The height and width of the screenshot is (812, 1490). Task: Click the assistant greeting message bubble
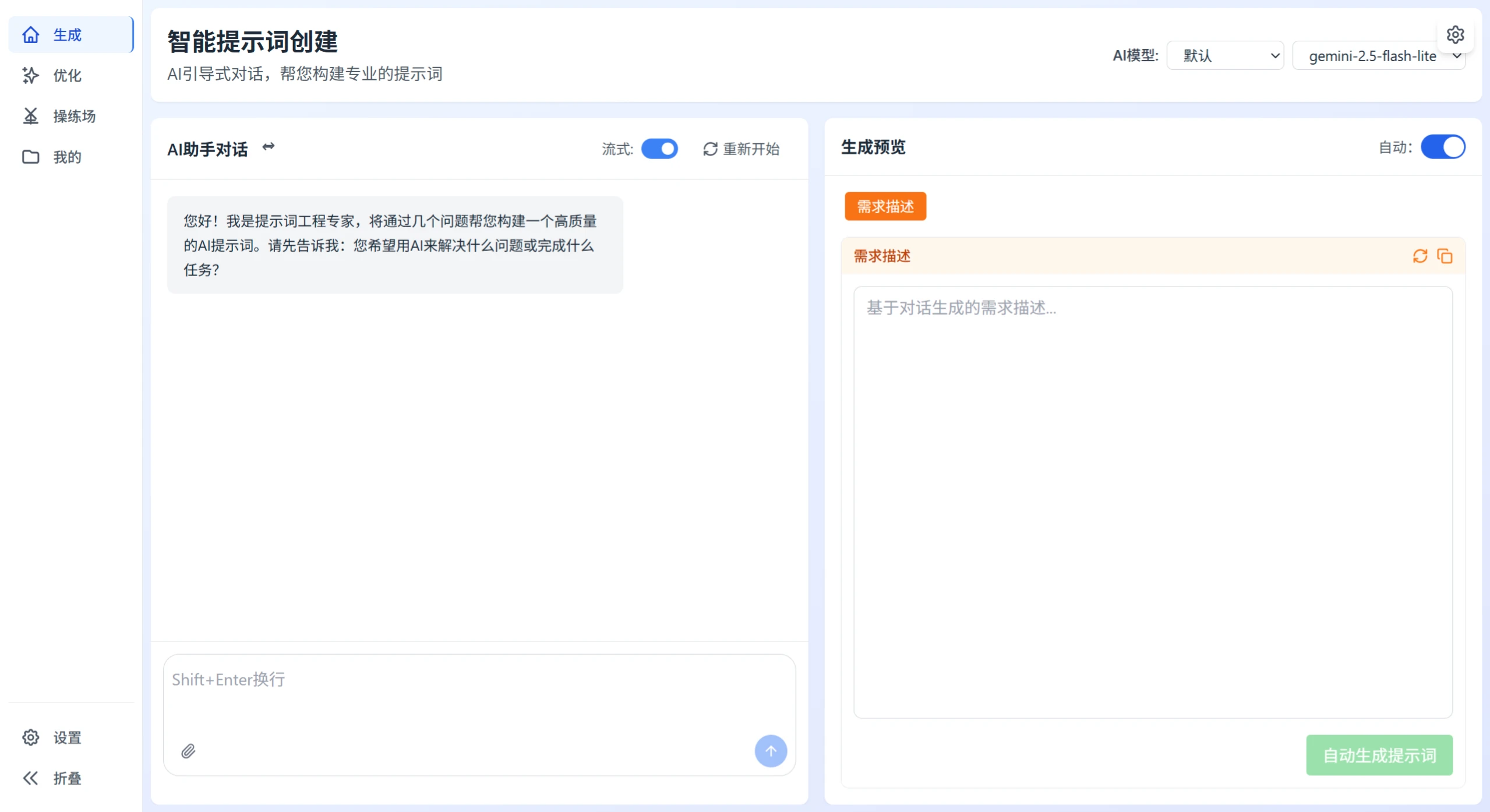tap(395, 245)
